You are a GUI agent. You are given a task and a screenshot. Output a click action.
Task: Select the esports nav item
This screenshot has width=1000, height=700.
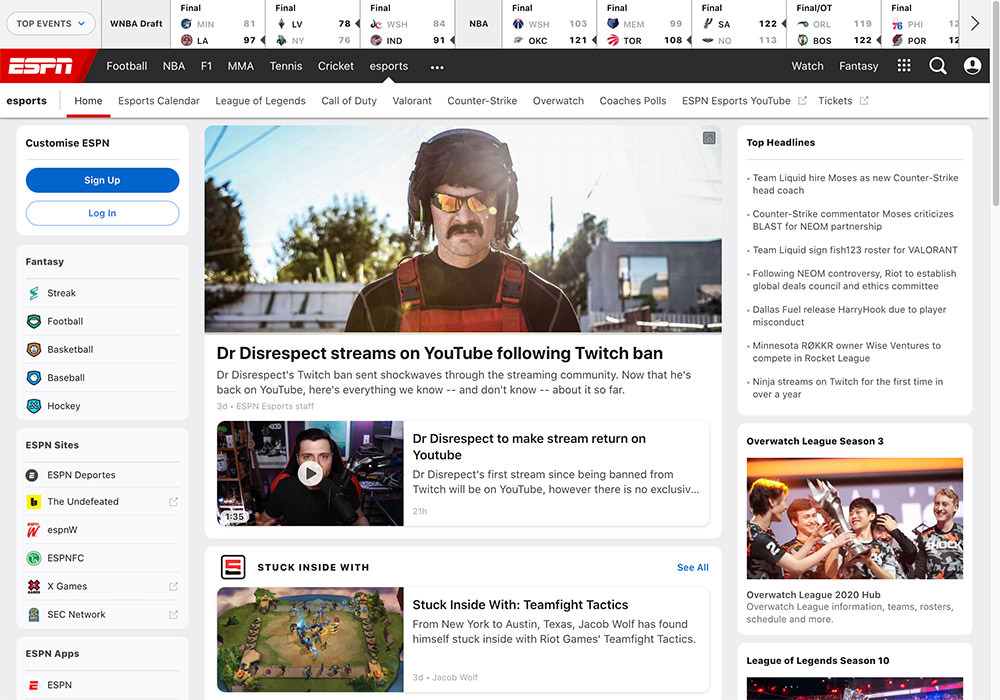pos(388,66)
